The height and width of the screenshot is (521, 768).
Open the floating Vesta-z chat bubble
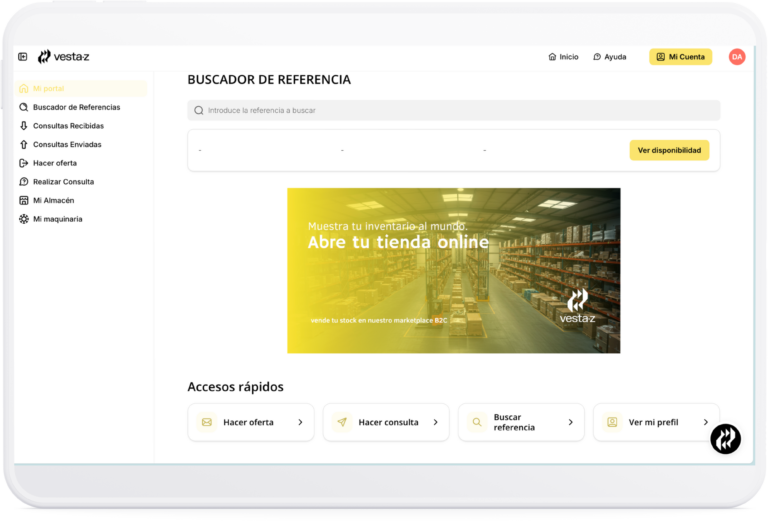725,438
